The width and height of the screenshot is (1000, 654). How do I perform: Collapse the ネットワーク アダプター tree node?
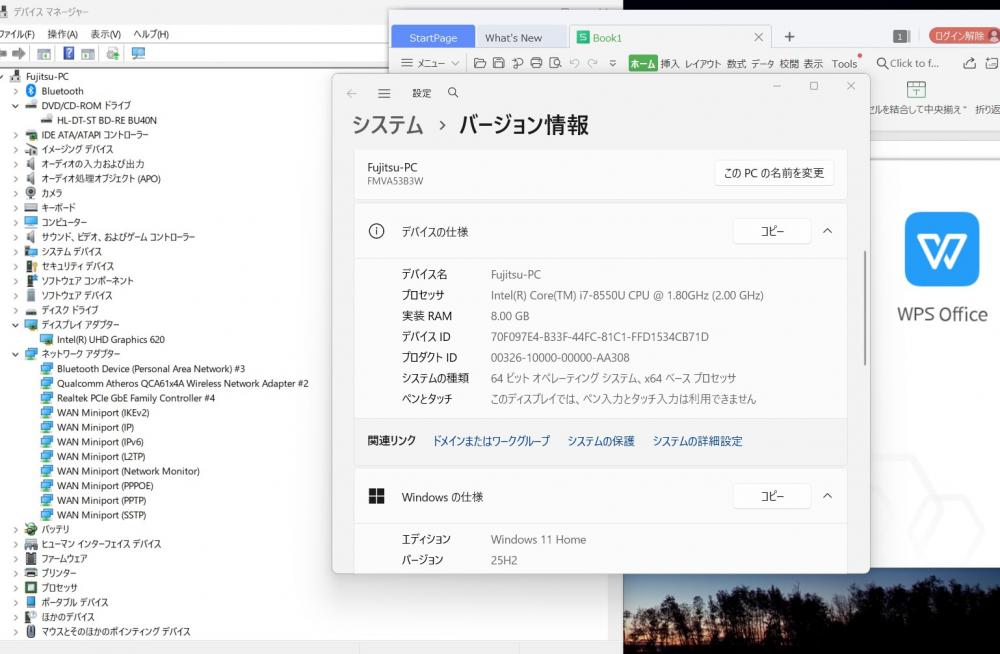[x=16, y=354]
